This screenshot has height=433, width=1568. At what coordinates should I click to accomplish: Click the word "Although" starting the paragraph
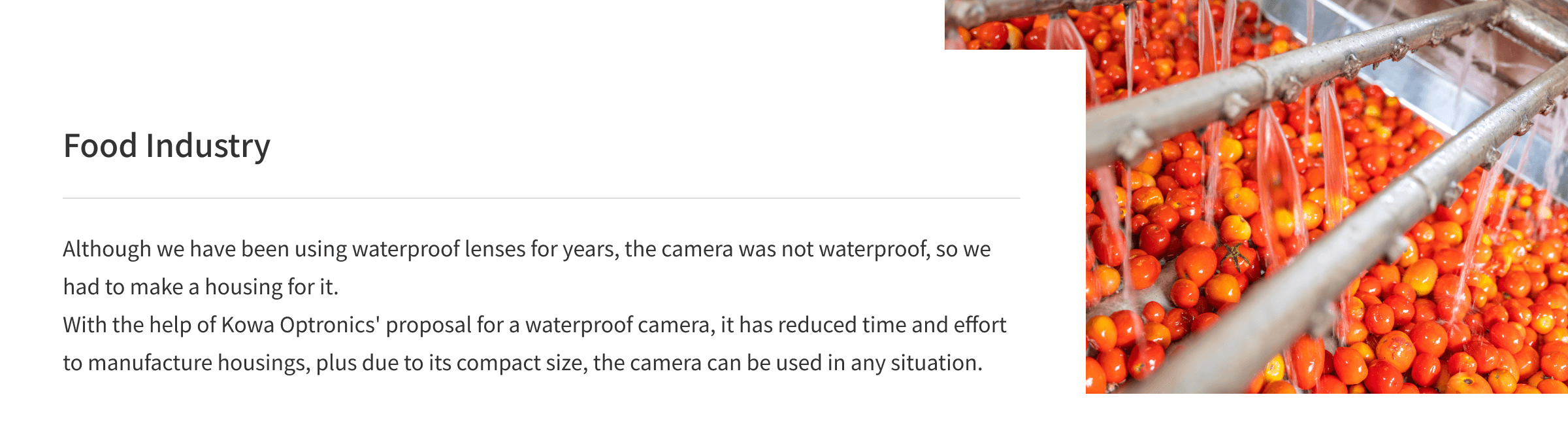tap(106, 249)
